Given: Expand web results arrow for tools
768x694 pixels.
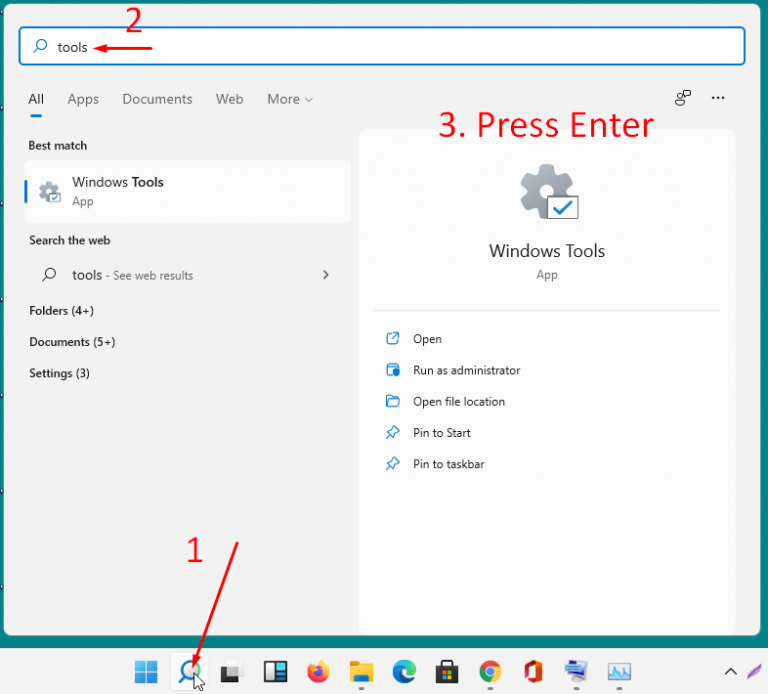Looking at the screenshot, I should tap(326, 275).
